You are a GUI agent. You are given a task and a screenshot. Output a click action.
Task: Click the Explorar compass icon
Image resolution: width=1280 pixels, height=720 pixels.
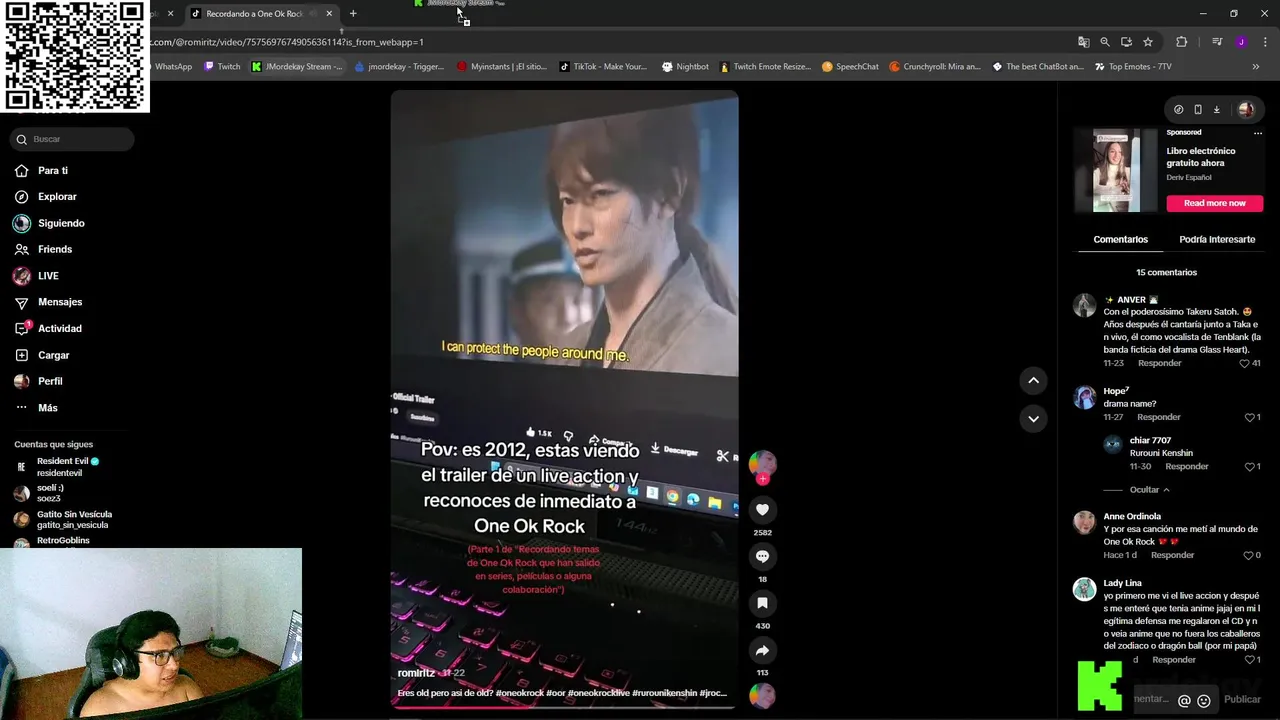tap(22, 197)
